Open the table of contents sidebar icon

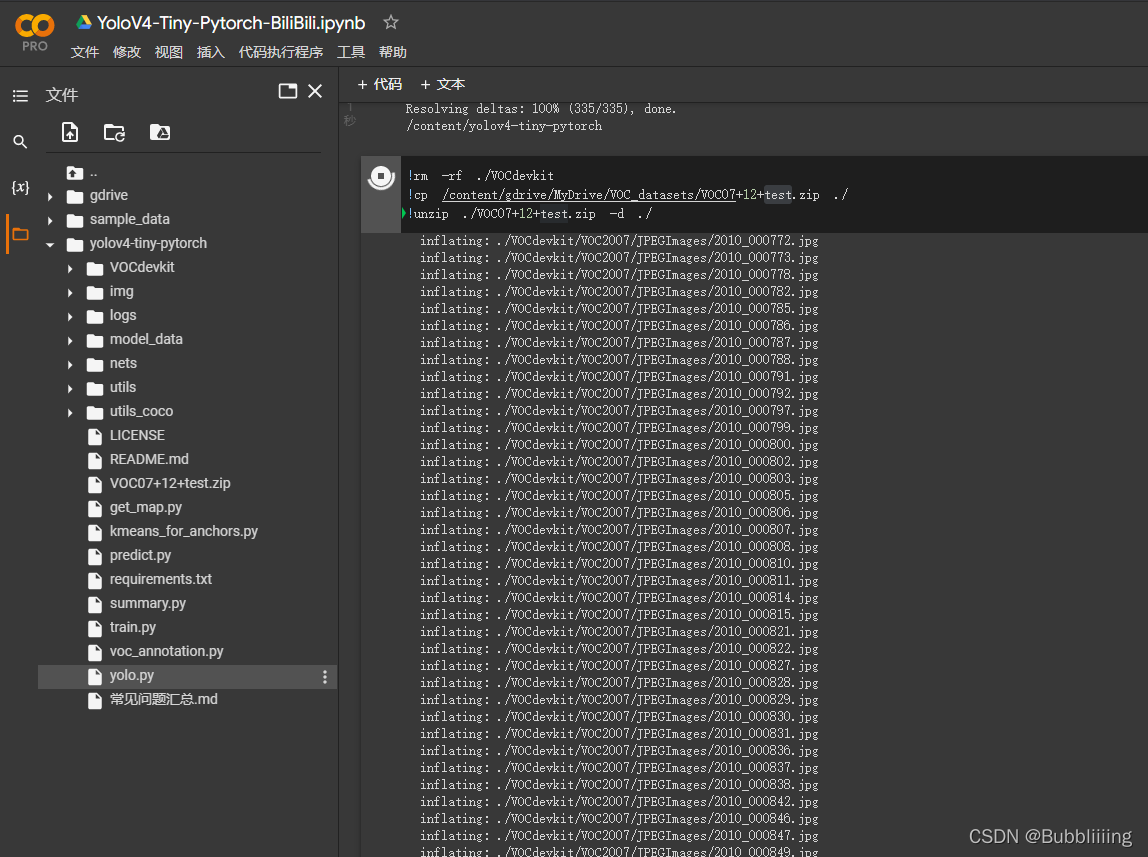click(20, 96)
